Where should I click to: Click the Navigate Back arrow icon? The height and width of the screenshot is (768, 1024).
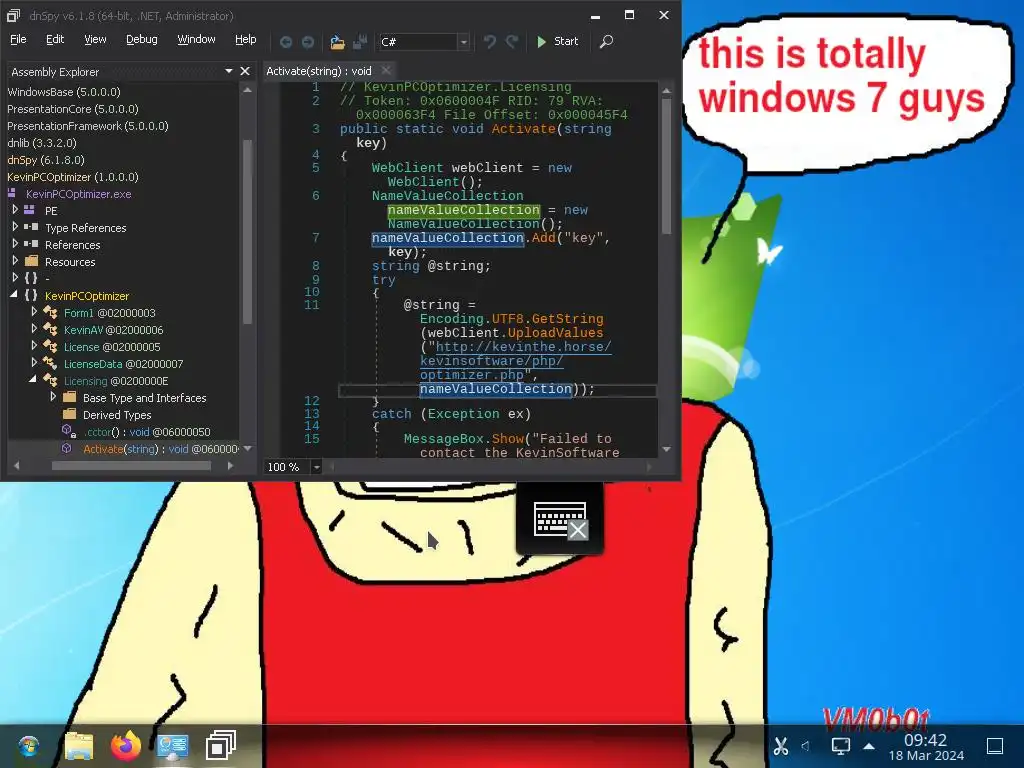click(x=285, y=42)
